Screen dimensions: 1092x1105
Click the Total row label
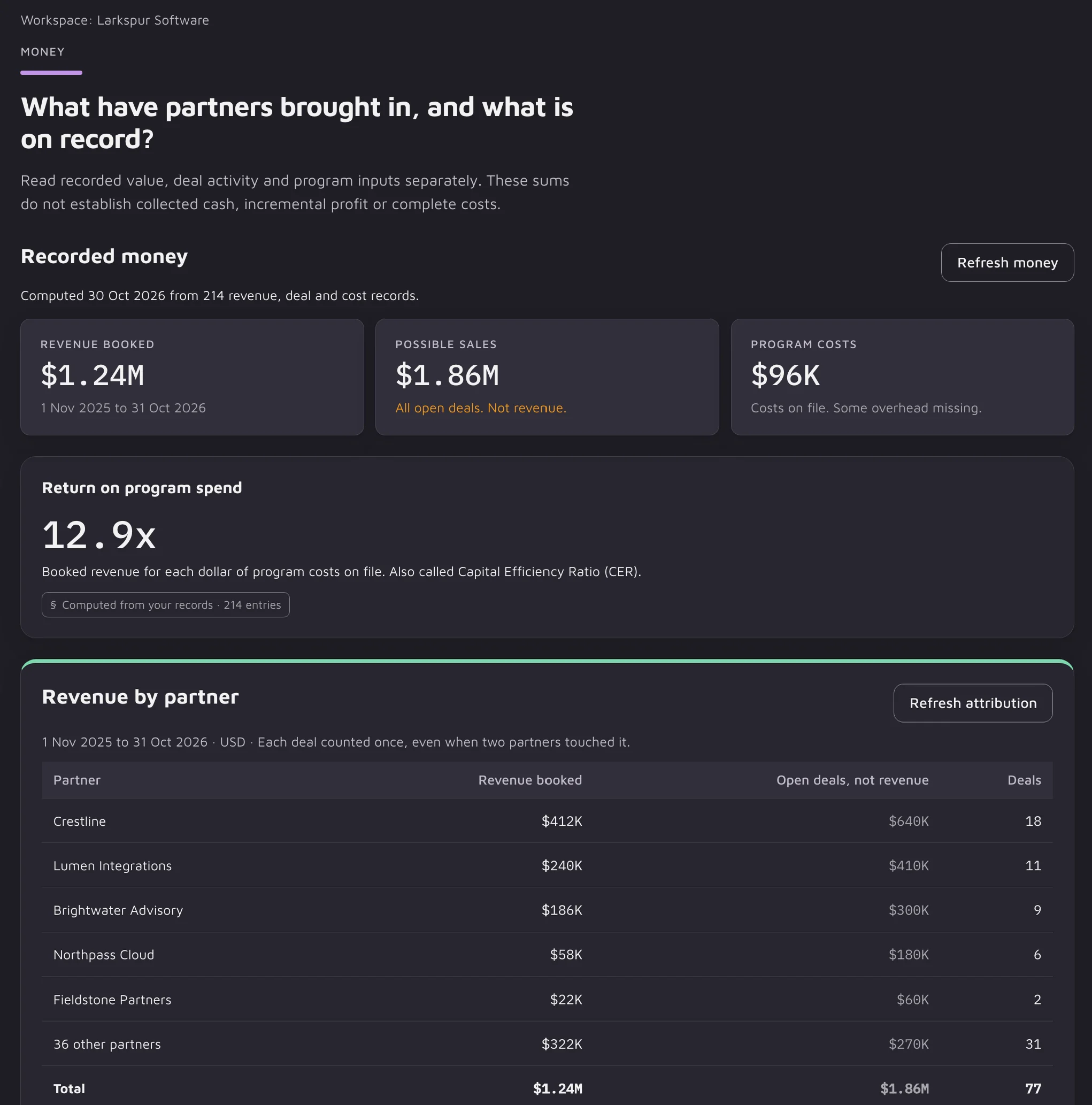(69, 1089)
